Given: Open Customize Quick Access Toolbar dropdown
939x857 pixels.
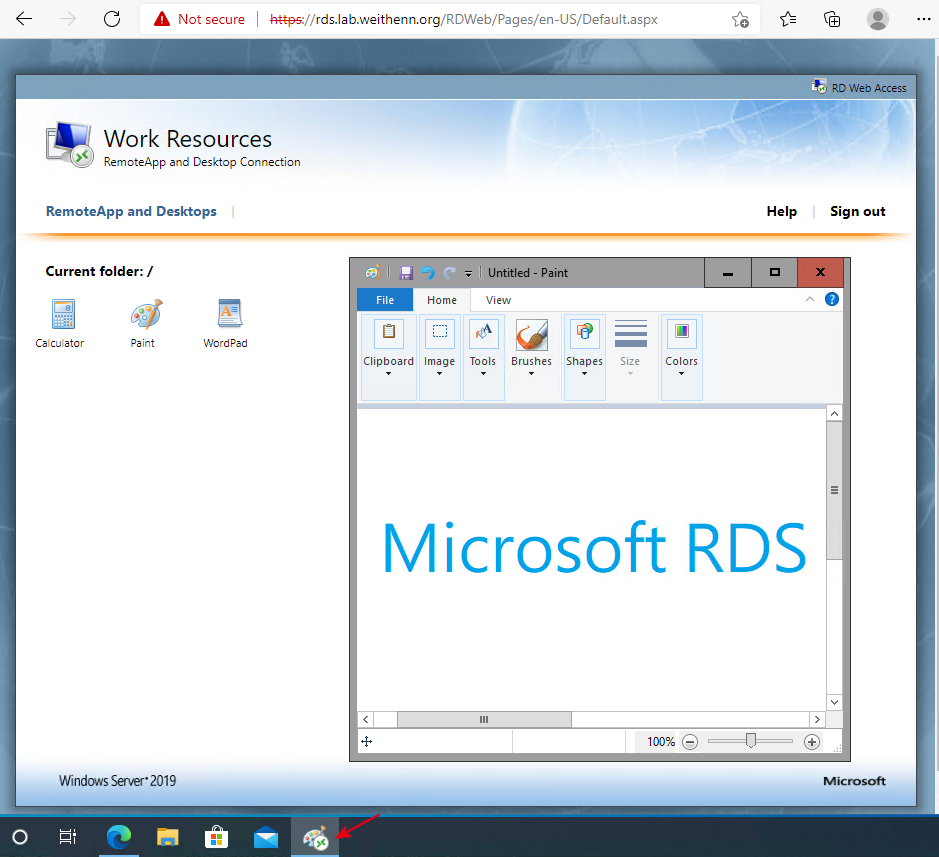Looking at the screenshot, I should [x=468, y=273].
